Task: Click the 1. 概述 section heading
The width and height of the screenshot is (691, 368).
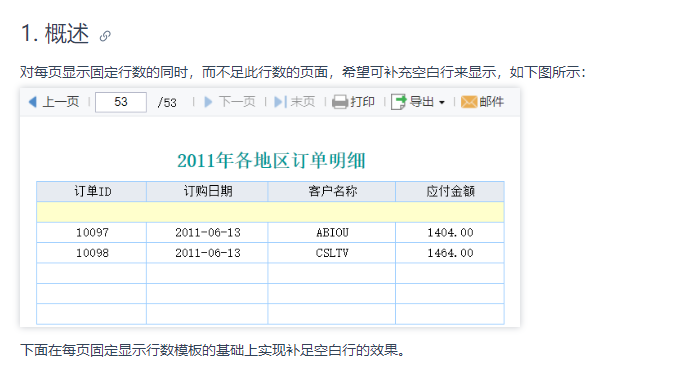Action: pyautogui.click(x=55, y=34)
